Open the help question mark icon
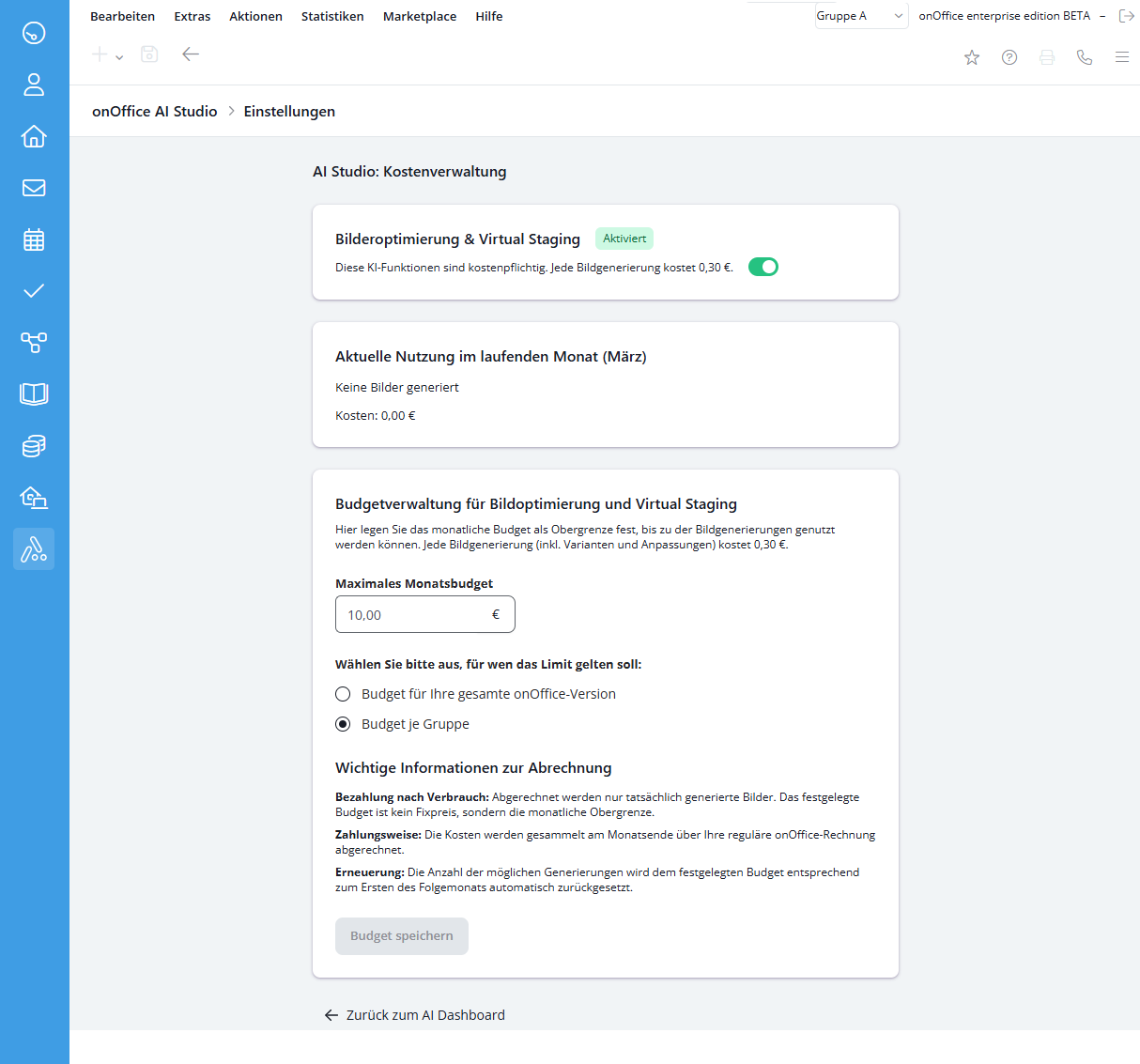The image size is (1140, 1064). click(x=1009, y=57)
